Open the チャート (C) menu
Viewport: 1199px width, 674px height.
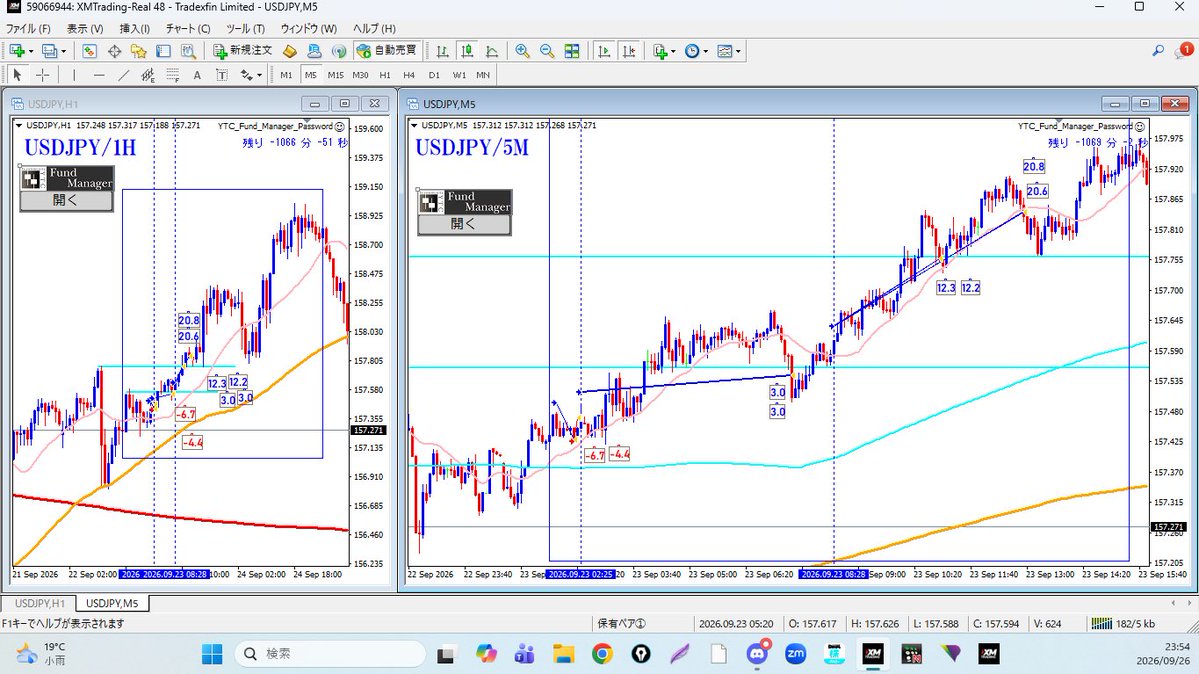tap(188, 28)
